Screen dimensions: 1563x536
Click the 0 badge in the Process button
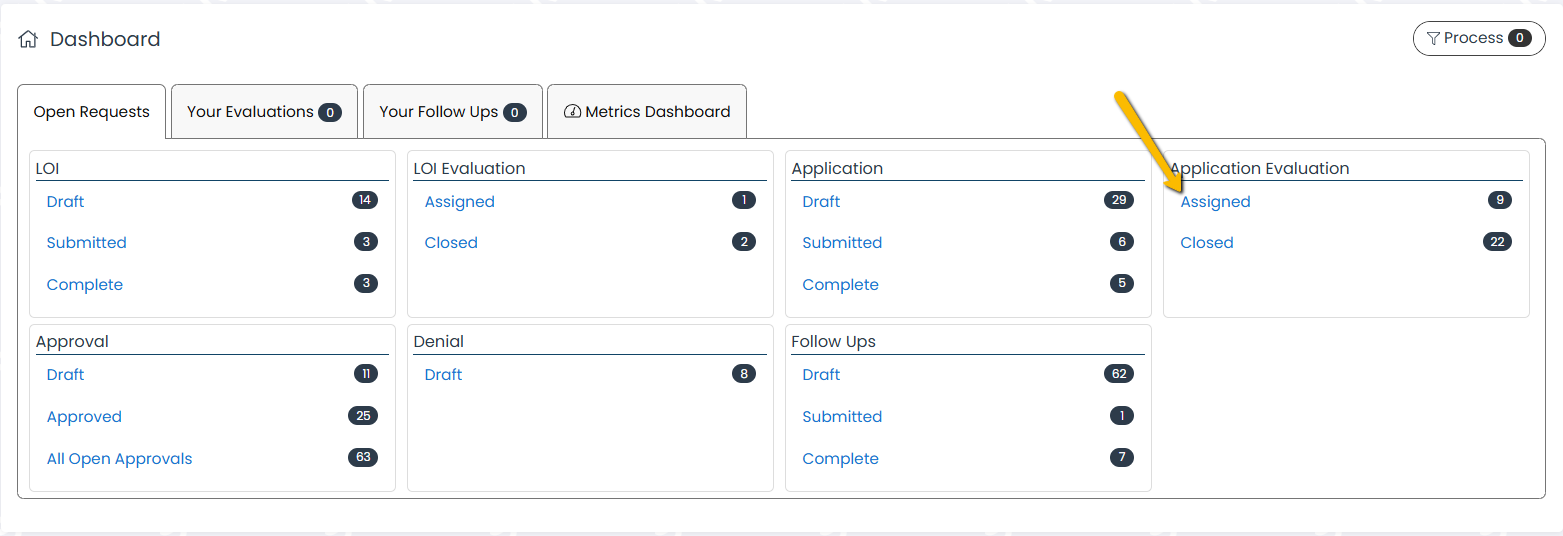1520,39
